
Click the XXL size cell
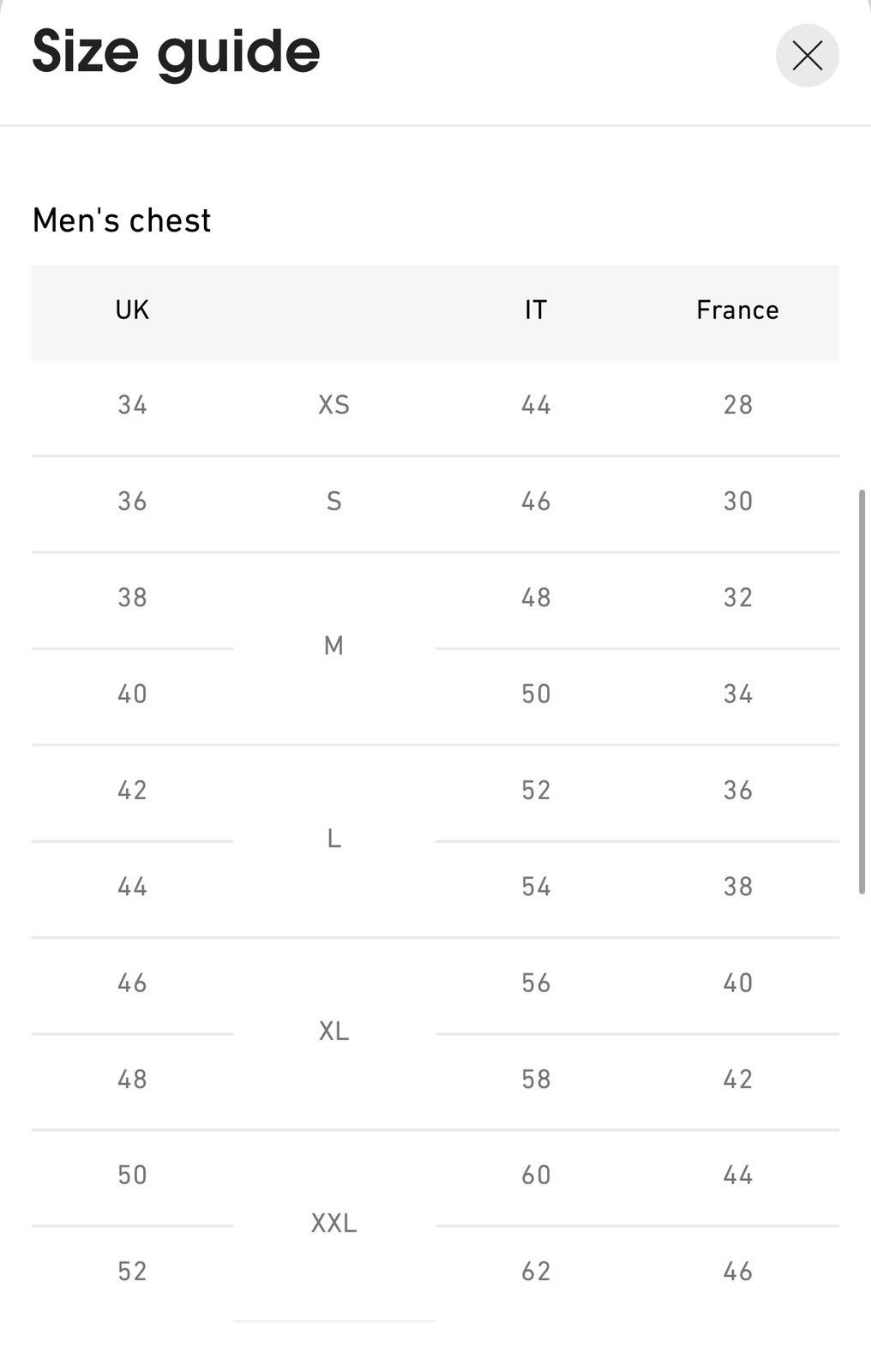(333, 1224)
